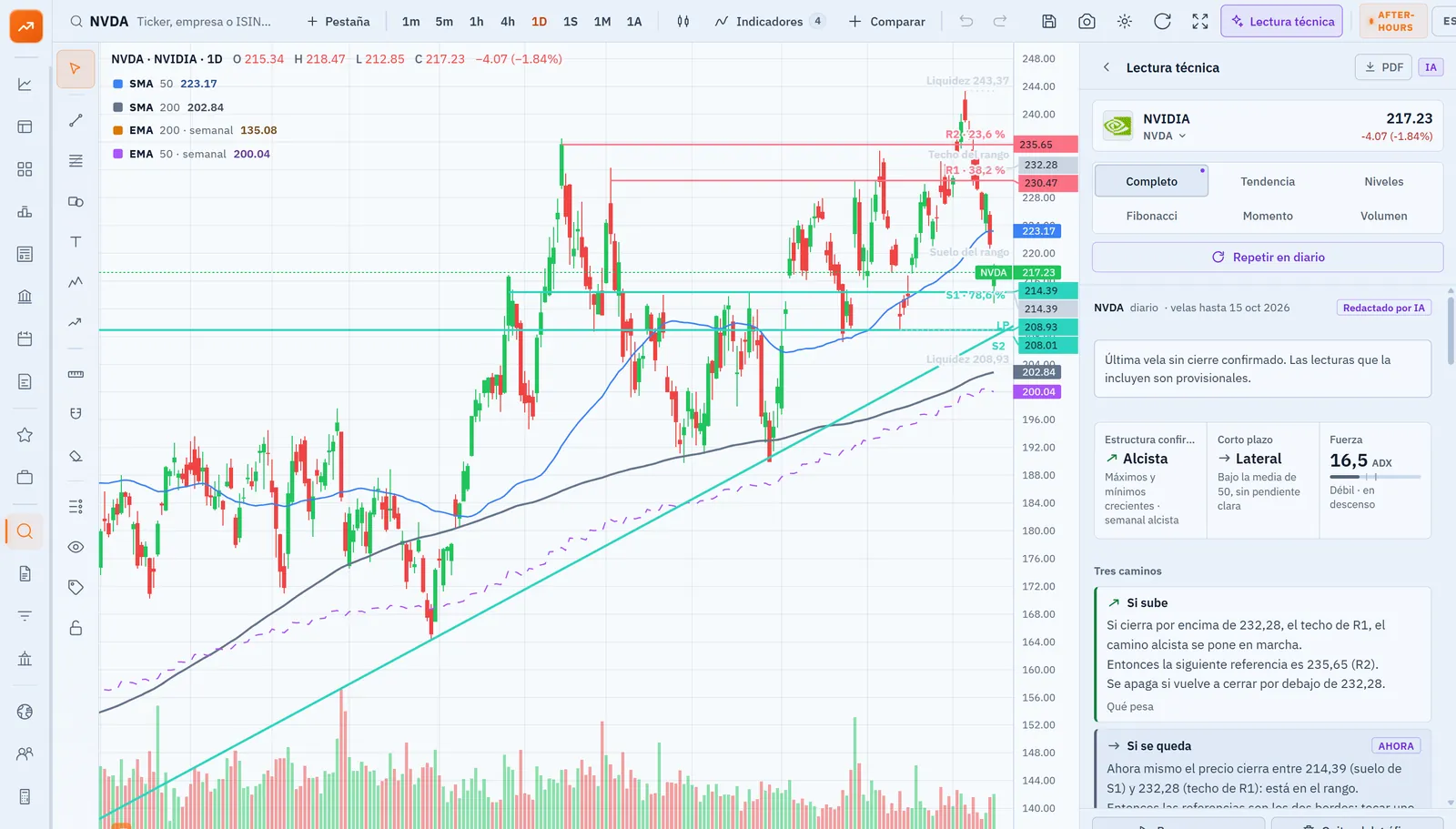Open the chart type candlestick icon
1456x829 pixels.
pos(682,21)
